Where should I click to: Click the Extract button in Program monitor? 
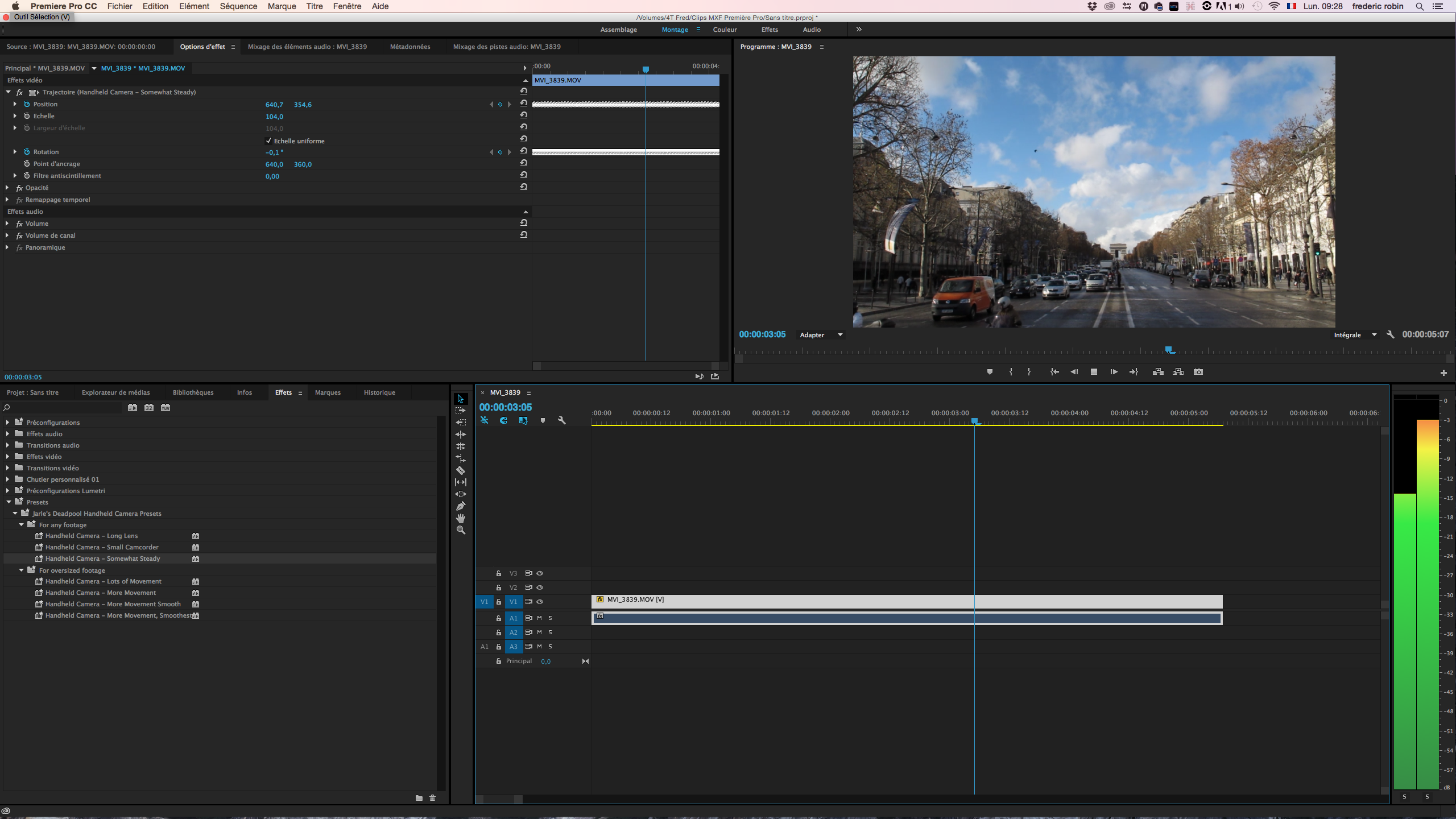pos(1178,372)
